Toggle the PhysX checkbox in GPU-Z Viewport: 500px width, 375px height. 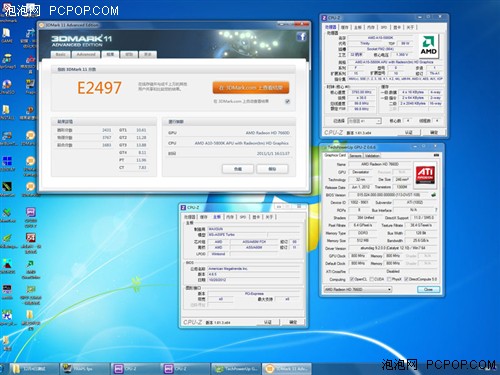389,279
